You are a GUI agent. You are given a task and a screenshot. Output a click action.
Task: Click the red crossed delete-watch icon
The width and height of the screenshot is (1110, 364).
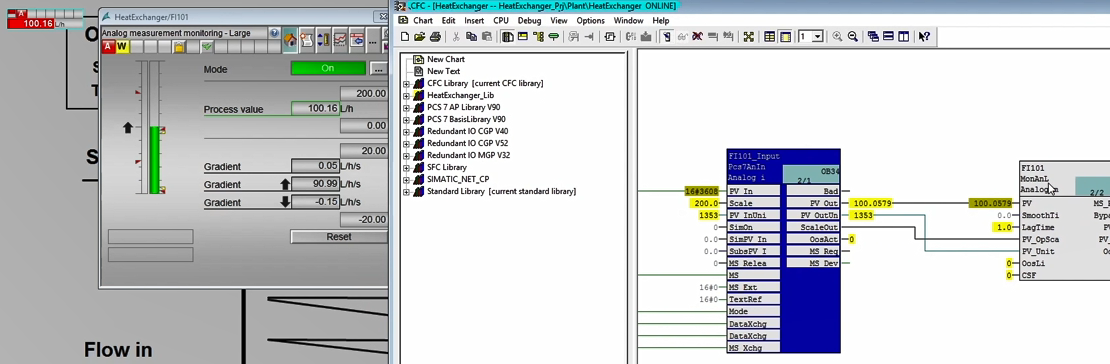(x=697, y=37)
